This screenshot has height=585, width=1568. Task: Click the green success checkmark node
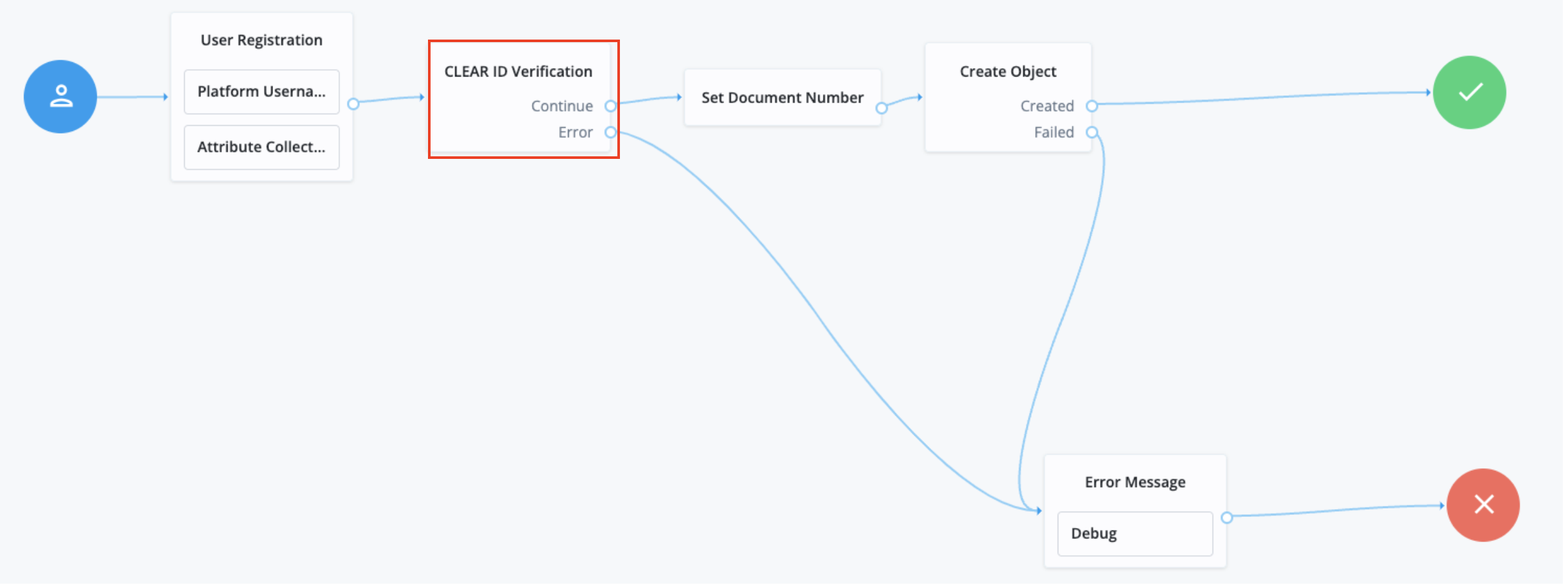[1469, 92]
